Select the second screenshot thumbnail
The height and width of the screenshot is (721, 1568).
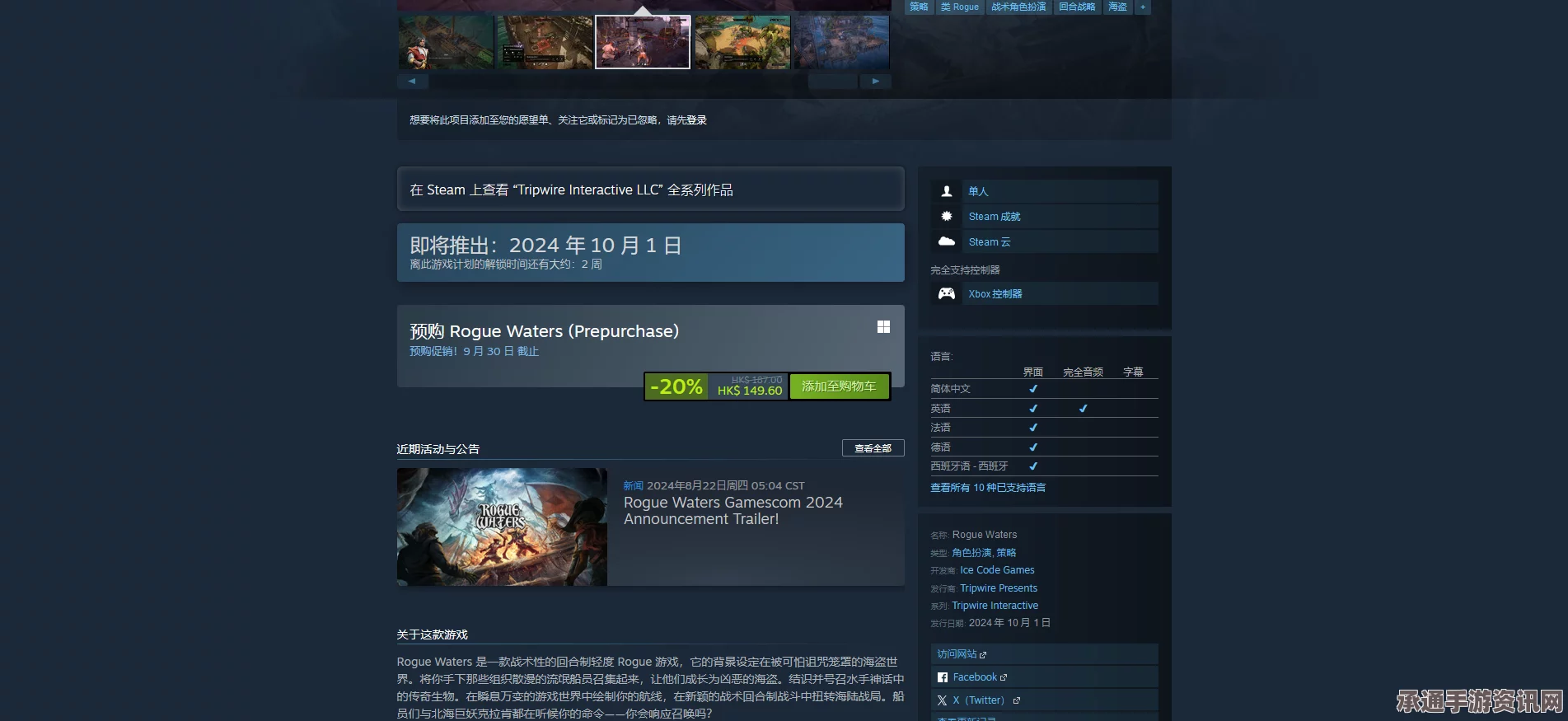point(544,42)
